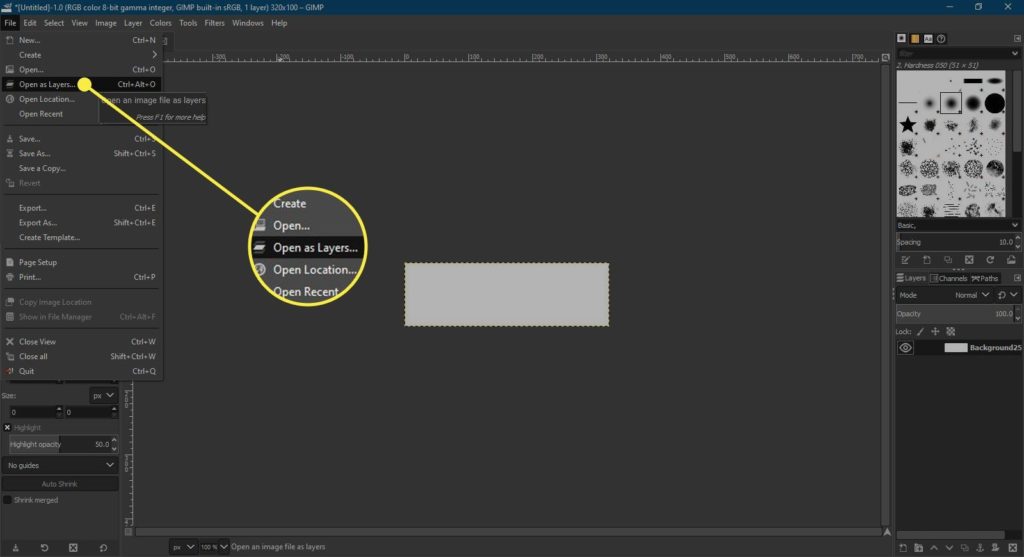Viewport: 1024px width, 557px height.
Task: Raise the layer with up arrow icon
Action: 934,548
